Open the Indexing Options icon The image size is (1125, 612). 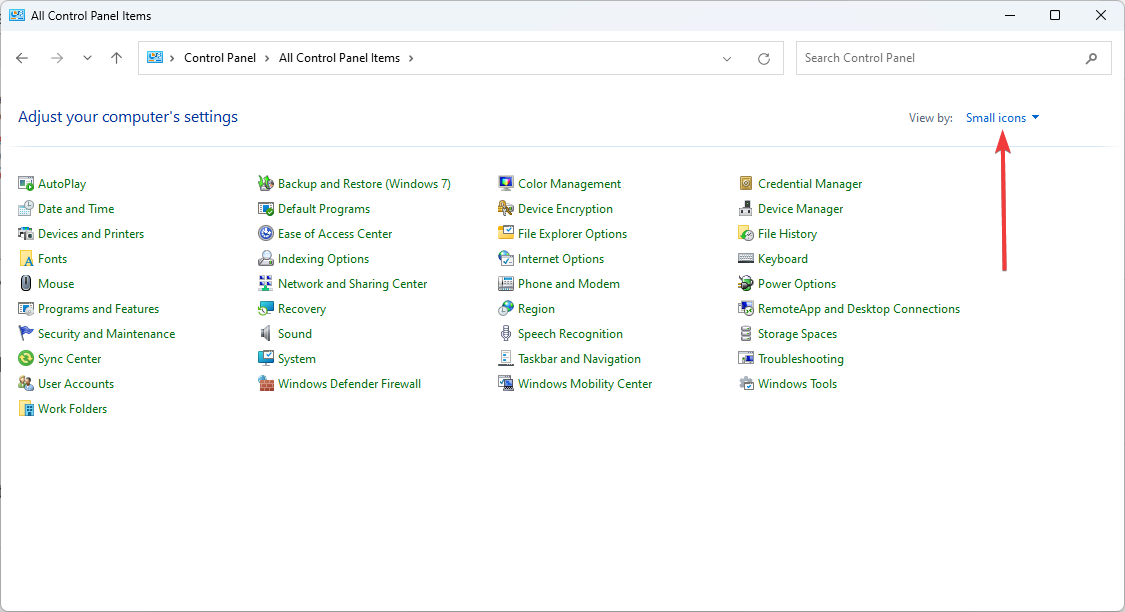tap(266, 259)
